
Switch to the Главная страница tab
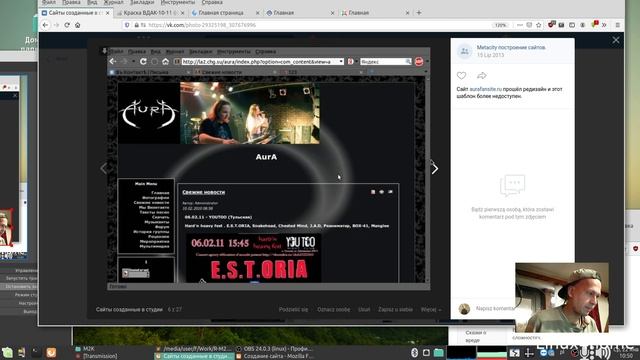(225, 13)
